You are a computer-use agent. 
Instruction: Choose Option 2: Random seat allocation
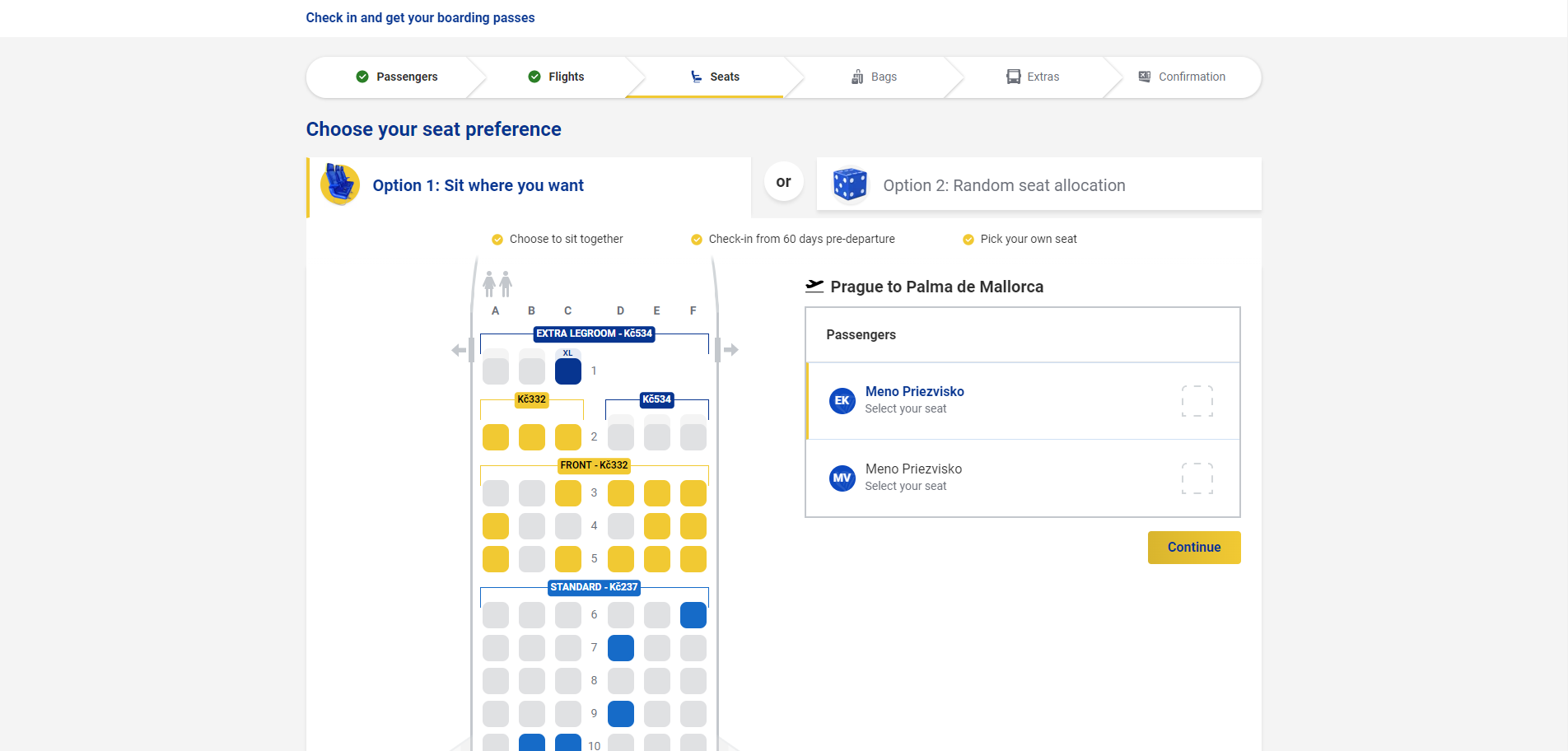(1003, 185)
